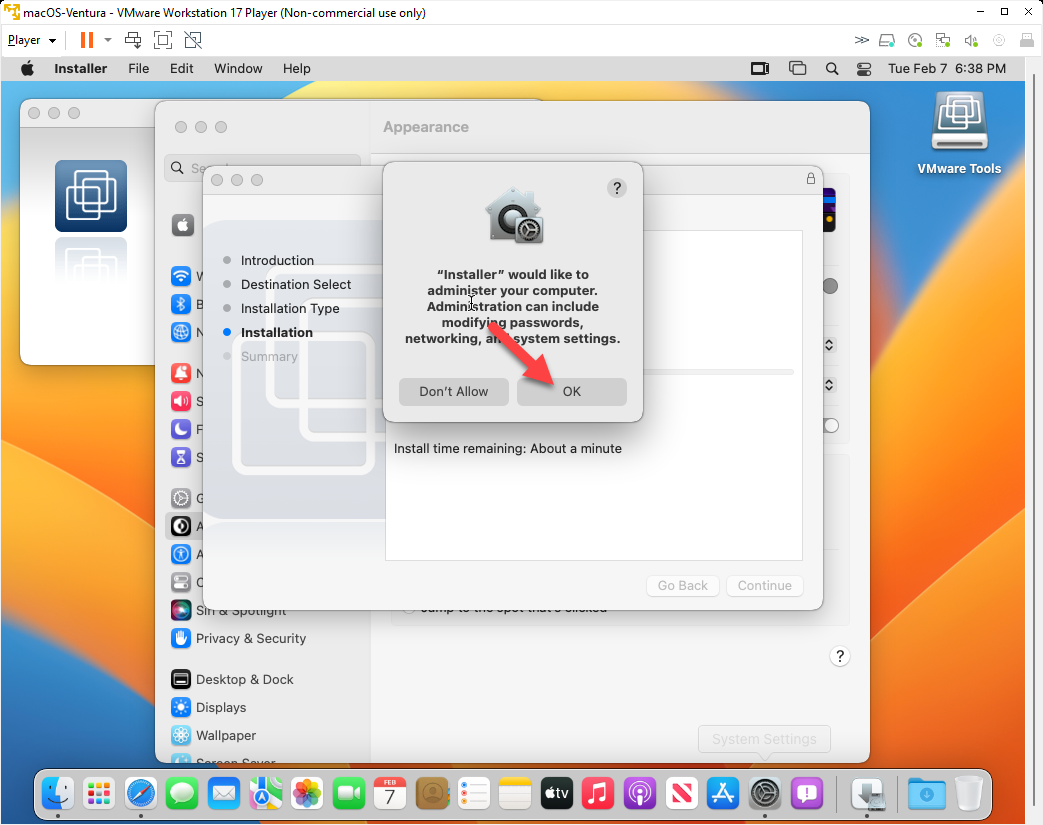Click OK to allow Installer
Image resolution: width=1043 pixels, height=825 pixels.
pyautogui.click(x=571, y=392)
